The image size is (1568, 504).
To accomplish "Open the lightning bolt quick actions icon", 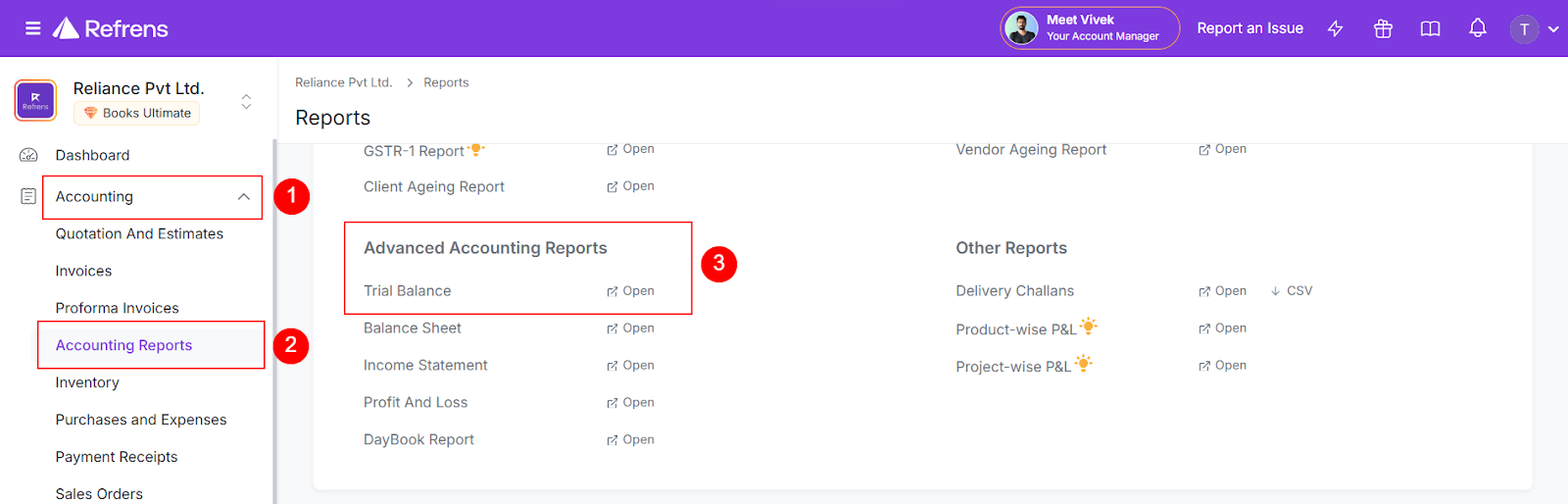I will (x=1335, y=28).
